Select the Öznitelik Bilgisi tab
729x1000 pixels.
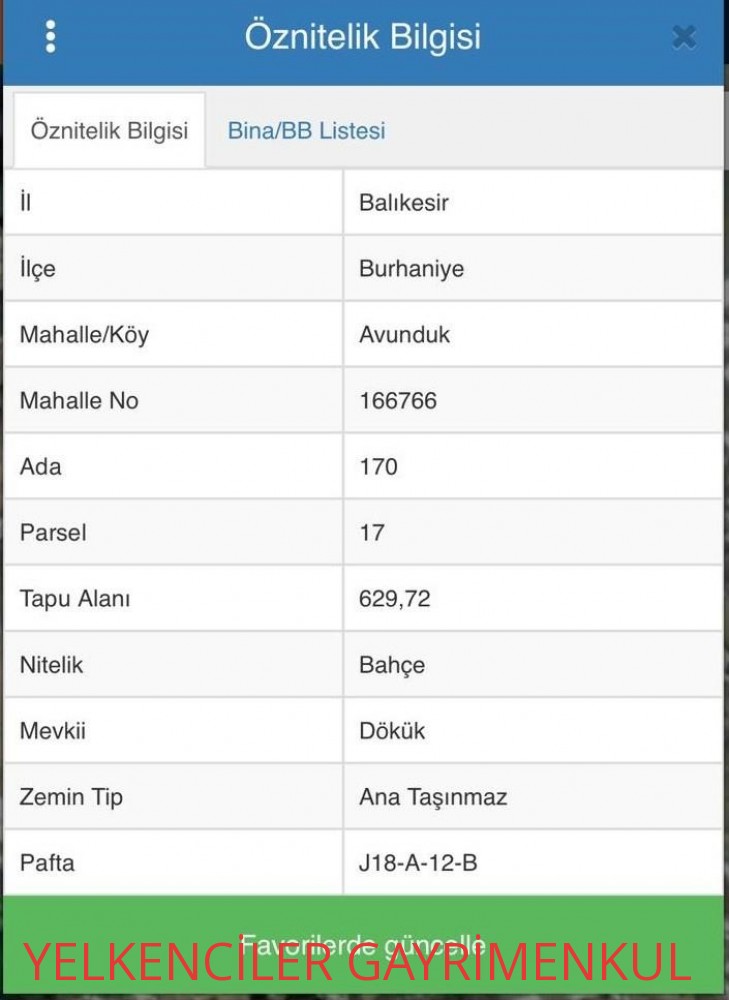pos(110,131)
